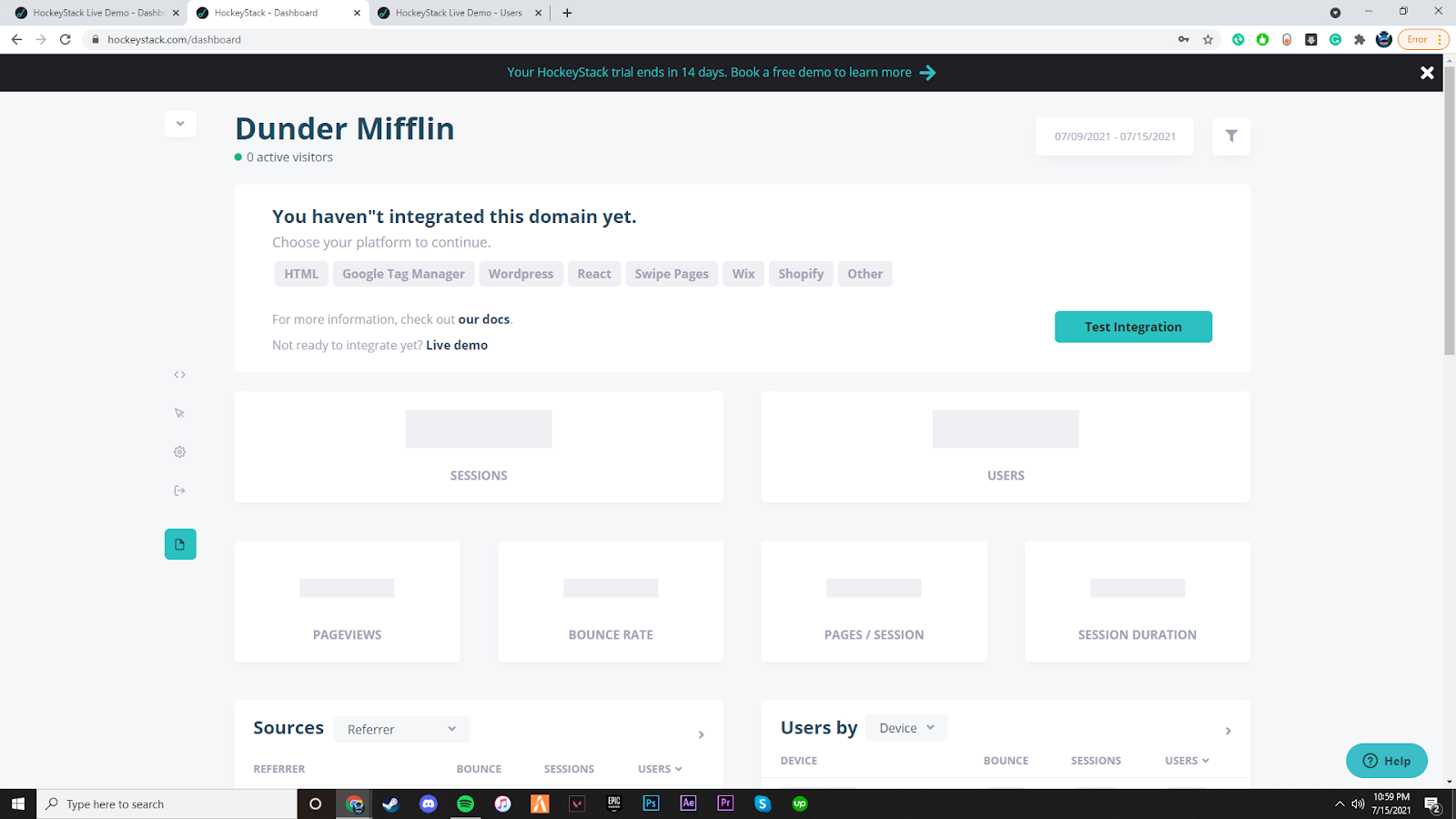Open the Windows Start menu

(18, 804)
